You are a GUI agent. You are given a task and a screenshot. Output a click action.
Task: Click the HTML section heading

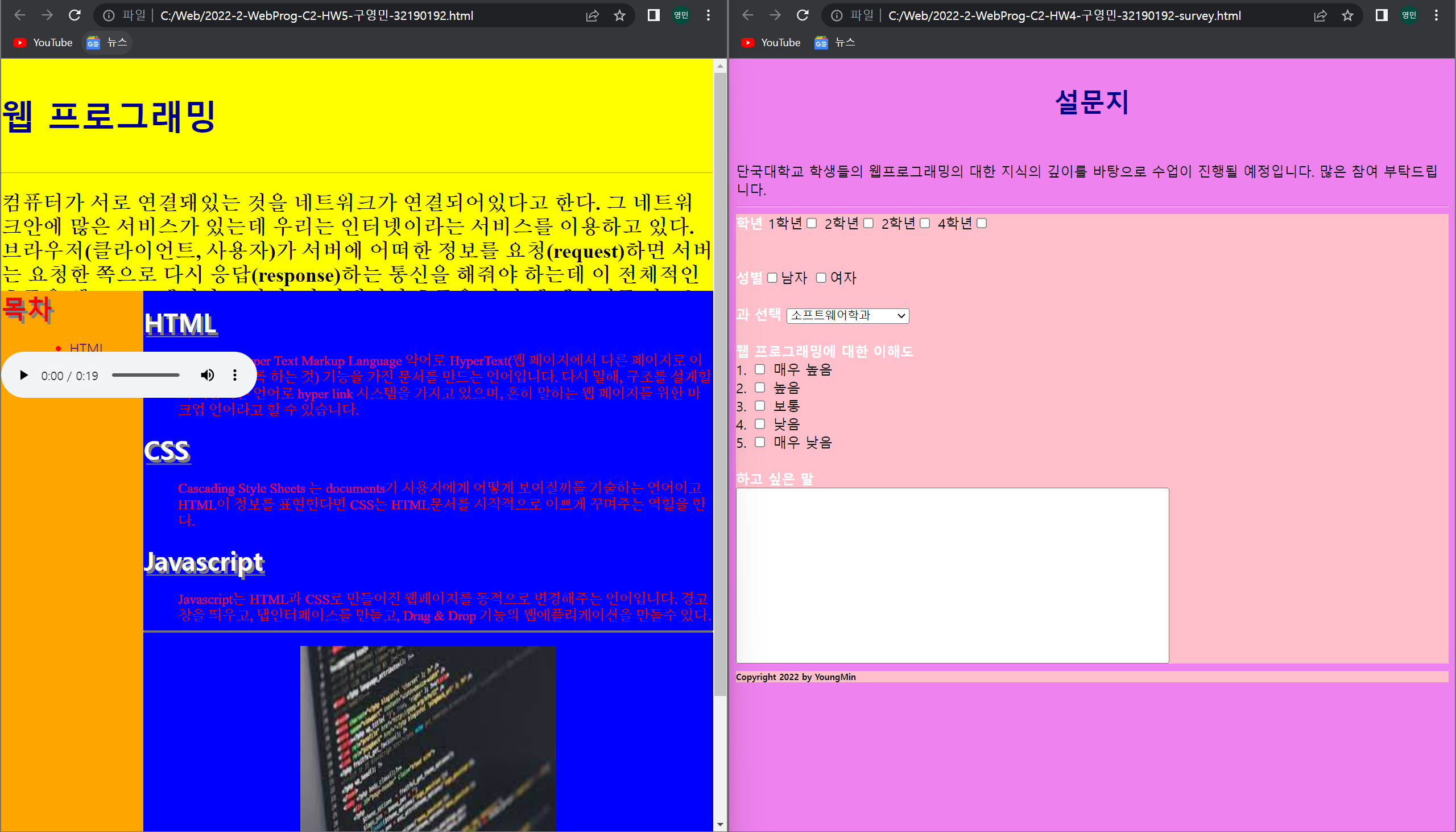(180, 324)
